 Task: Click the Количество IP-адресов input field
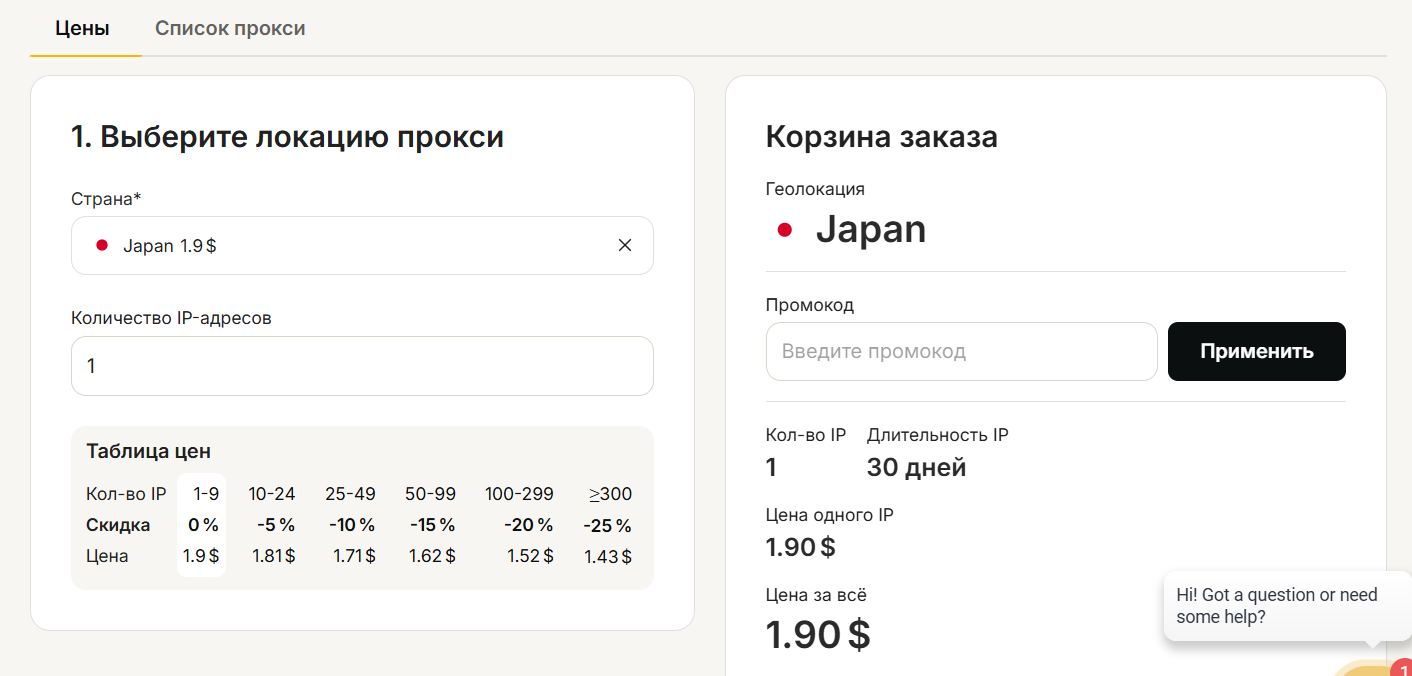coord(362,366)
